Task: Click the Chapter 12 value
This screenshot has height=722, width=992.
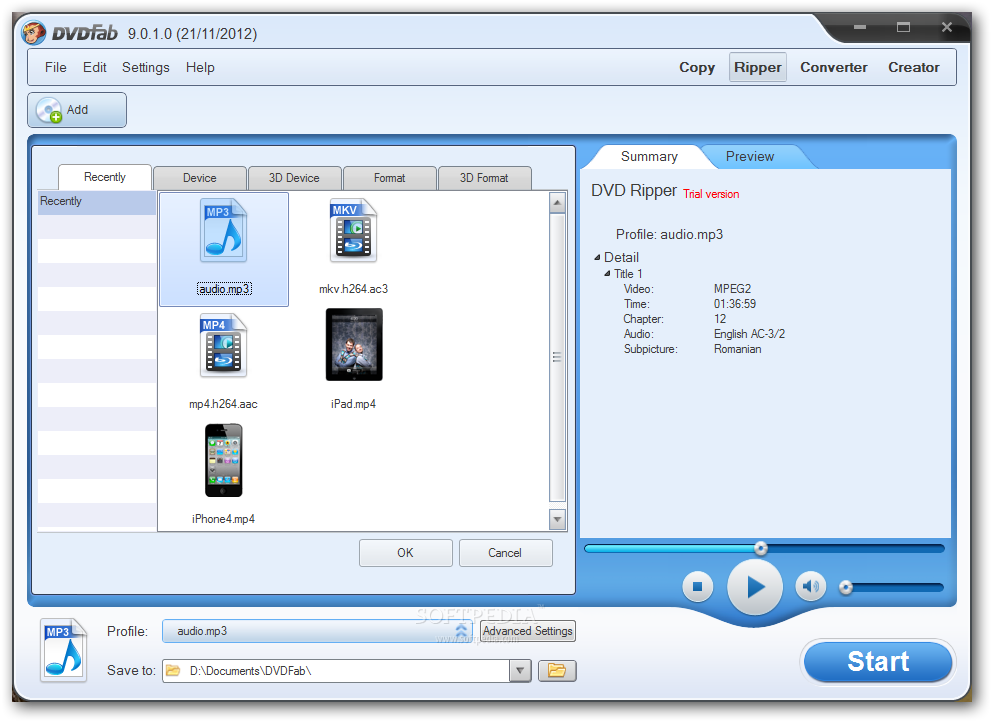Action: coord(720,319)
